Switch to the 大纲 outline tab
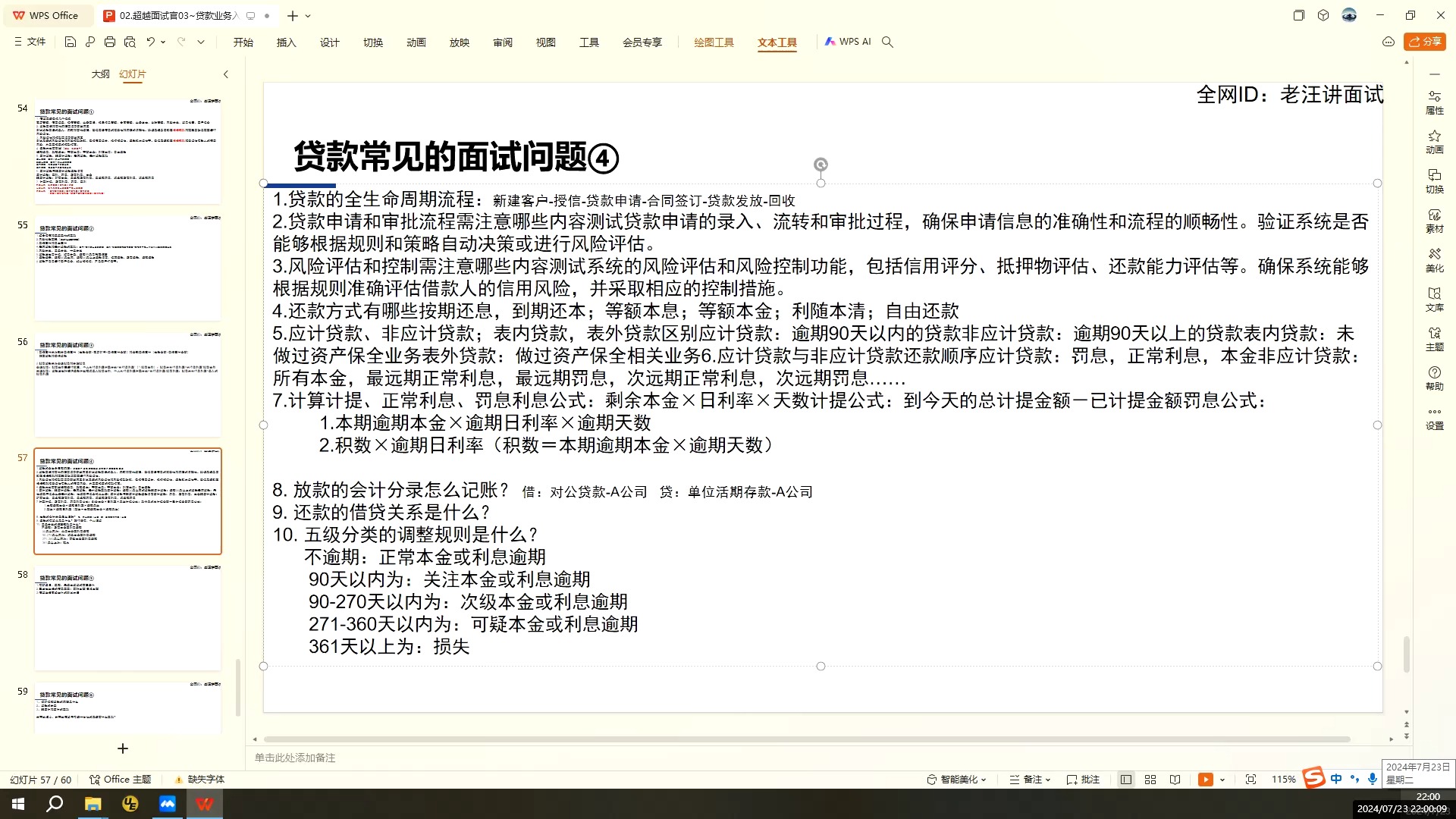The width and height of the screenshot is (1456, 819). [x=100, y=74]
